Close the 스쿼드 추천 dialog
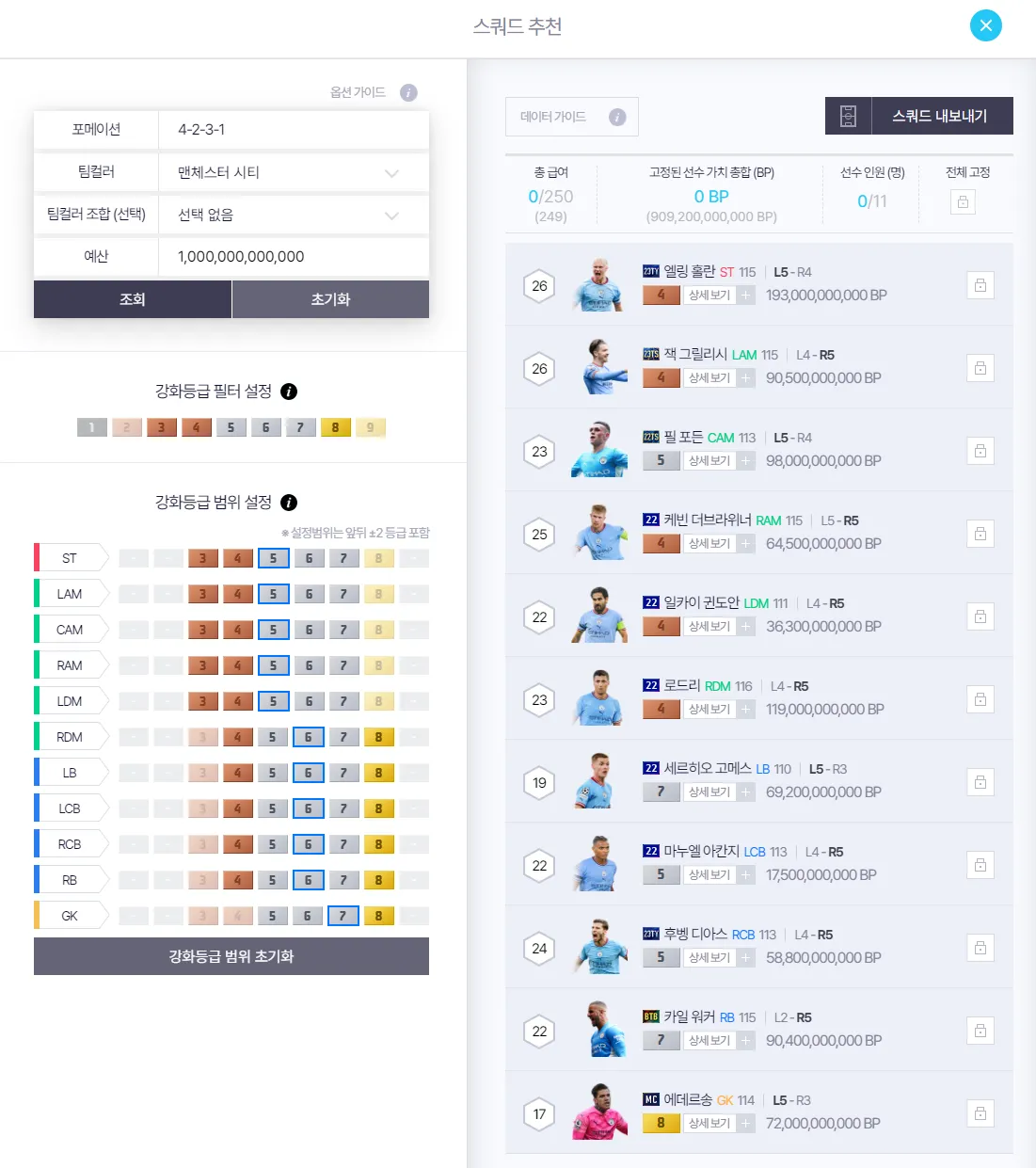Image resolution: width=1036 pixels, height=1168 pixels. pyautogui.click(x=985, y=25)
